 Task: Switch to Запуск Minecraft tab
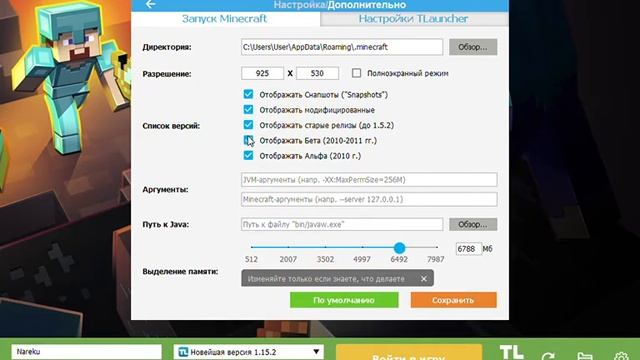pos(224,19)
